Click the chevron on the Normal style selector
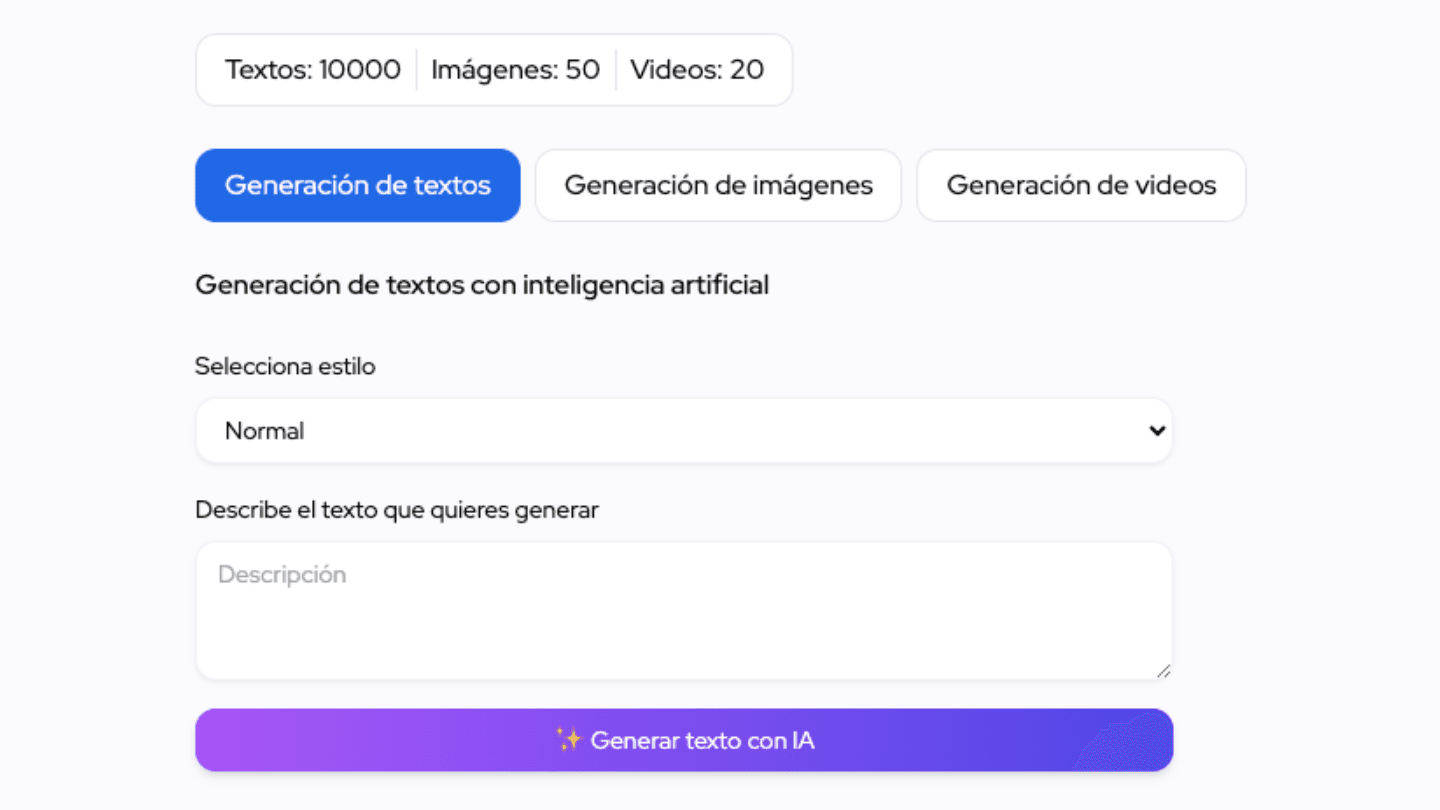 point(1157,430)
